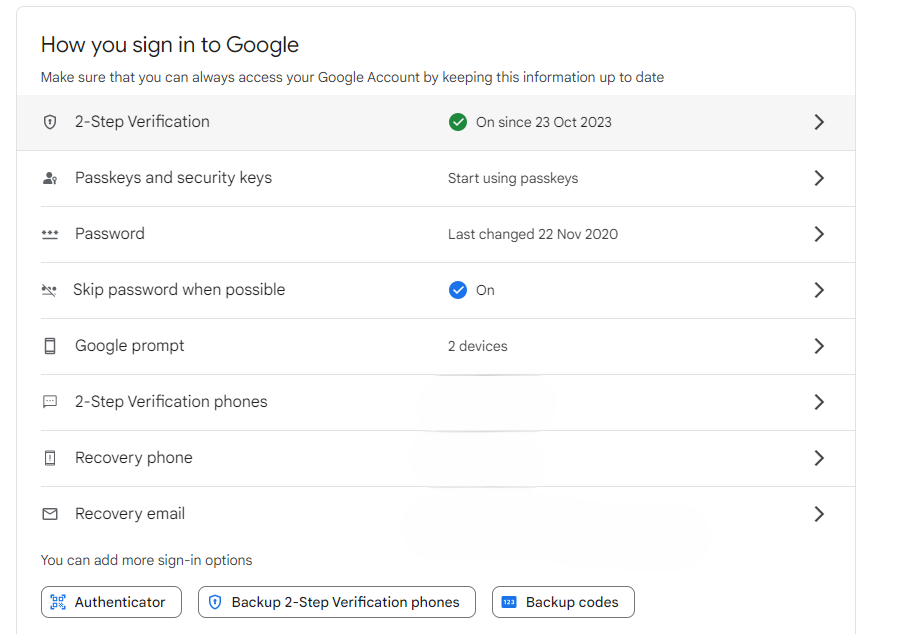Click the '2 devices' text

tap(478, 347)
